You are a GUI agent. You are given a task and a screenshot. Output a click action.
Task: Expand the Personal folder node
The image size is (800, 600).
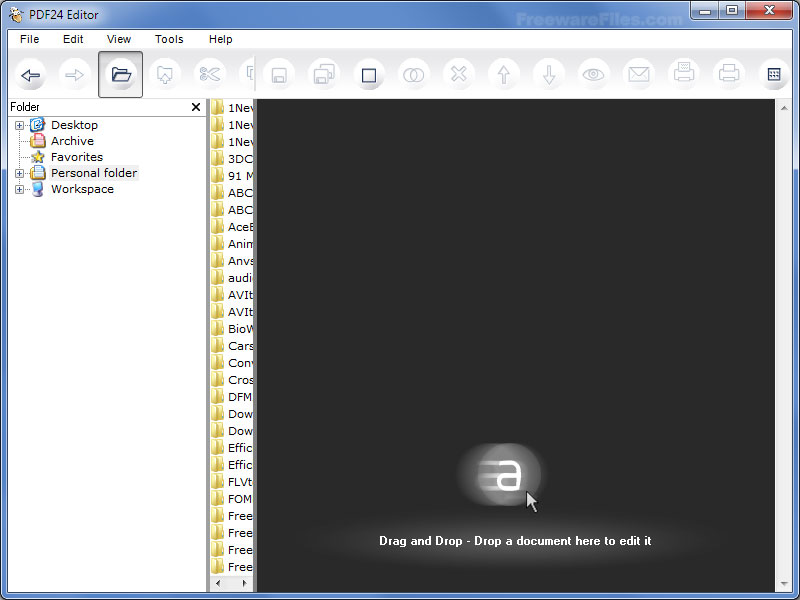19,172
